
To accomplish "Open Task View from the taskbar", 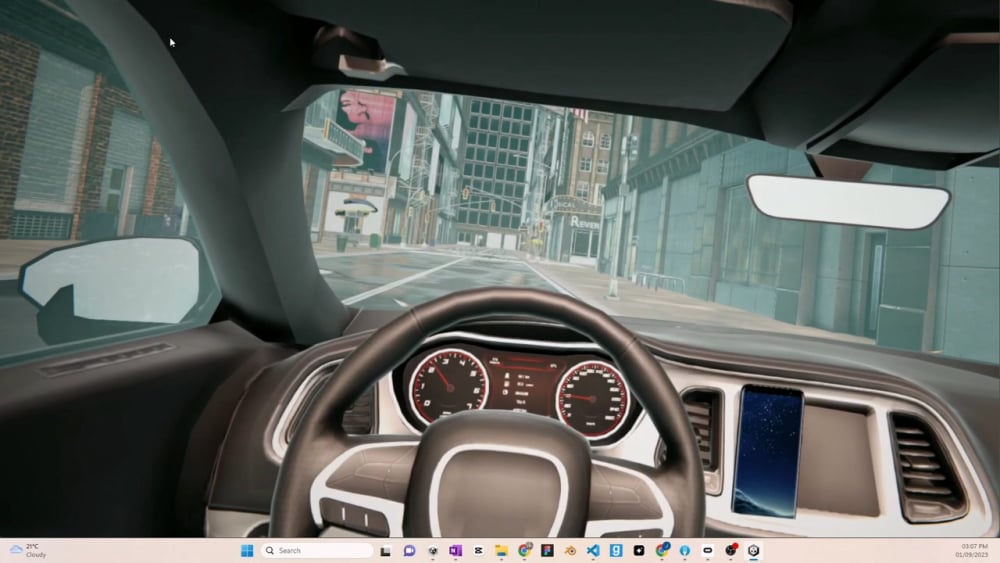I will [385, 551].
